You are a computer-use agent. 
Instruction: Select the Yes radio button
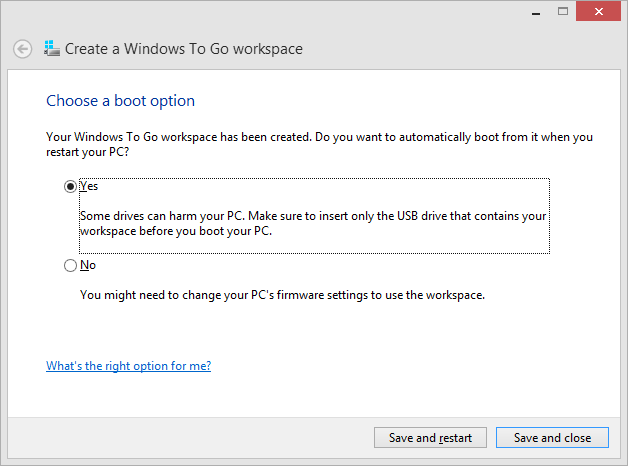[x=70, y=186]
